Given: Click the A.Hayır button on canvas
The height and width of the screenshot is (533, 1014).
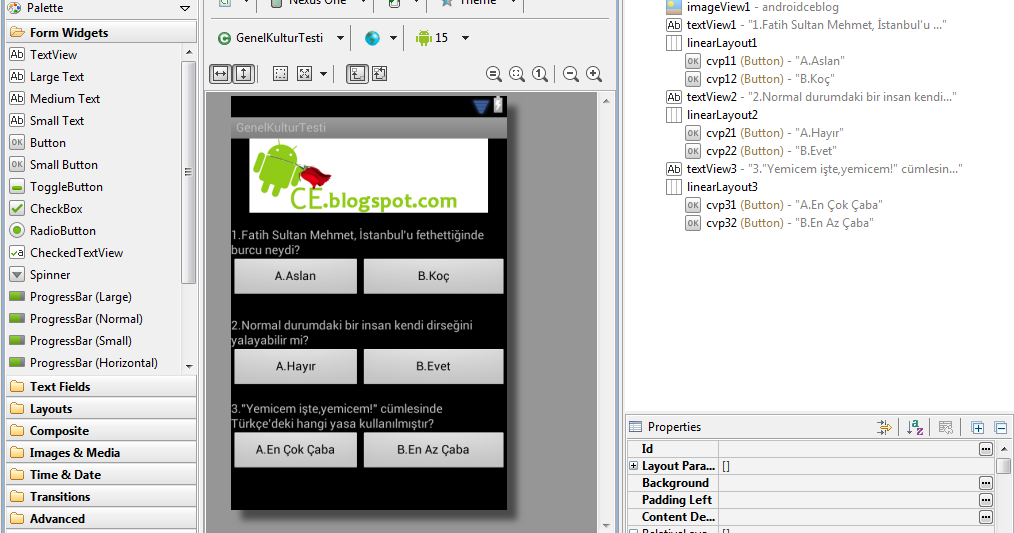Looking at the screenshot, I should click(x=296, y=367).
